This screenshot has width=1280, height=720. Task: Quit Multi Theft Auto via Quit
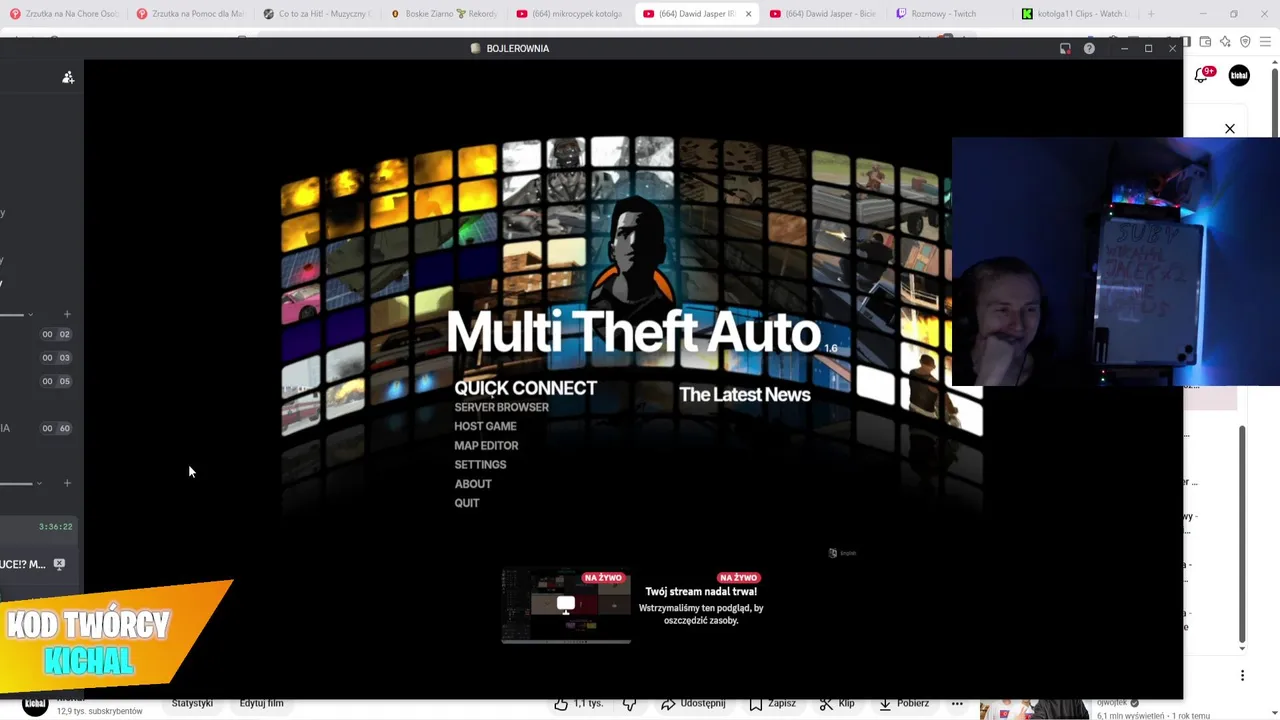pyautogui.click(x=467, y=502)
